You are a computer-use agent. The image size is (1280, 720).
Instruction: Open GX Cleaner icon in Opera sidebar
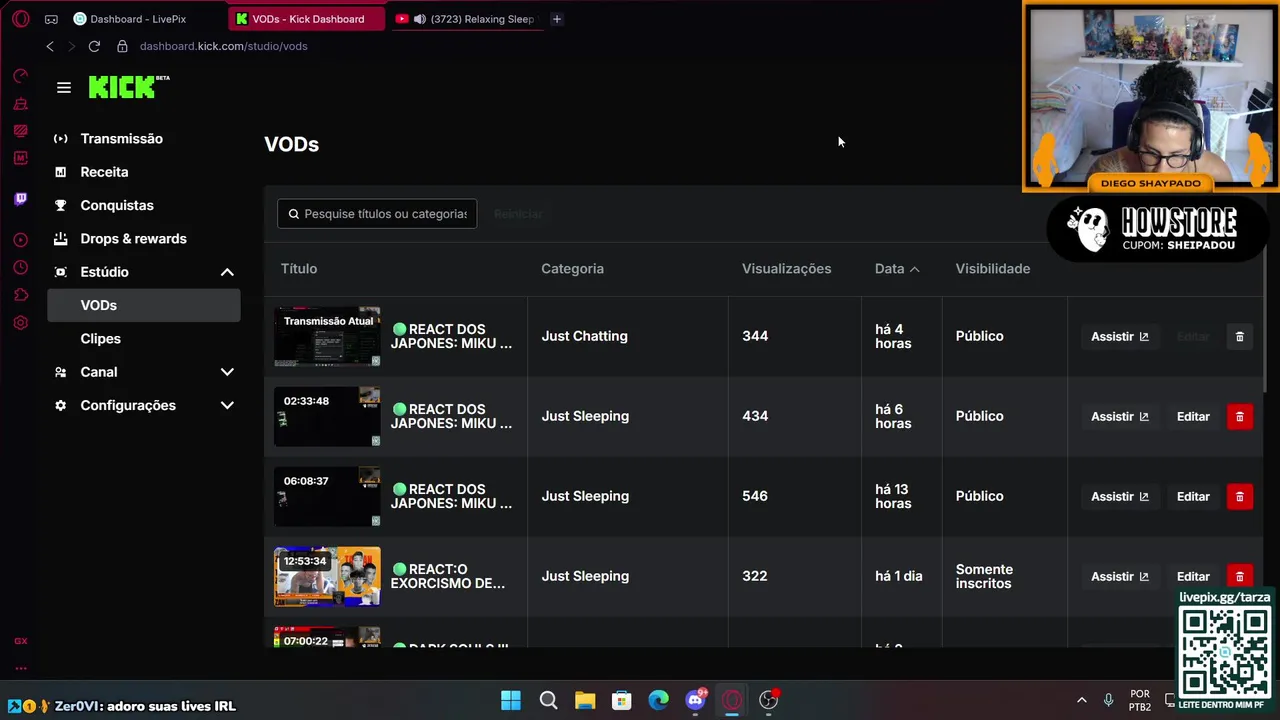pos(20,104)
